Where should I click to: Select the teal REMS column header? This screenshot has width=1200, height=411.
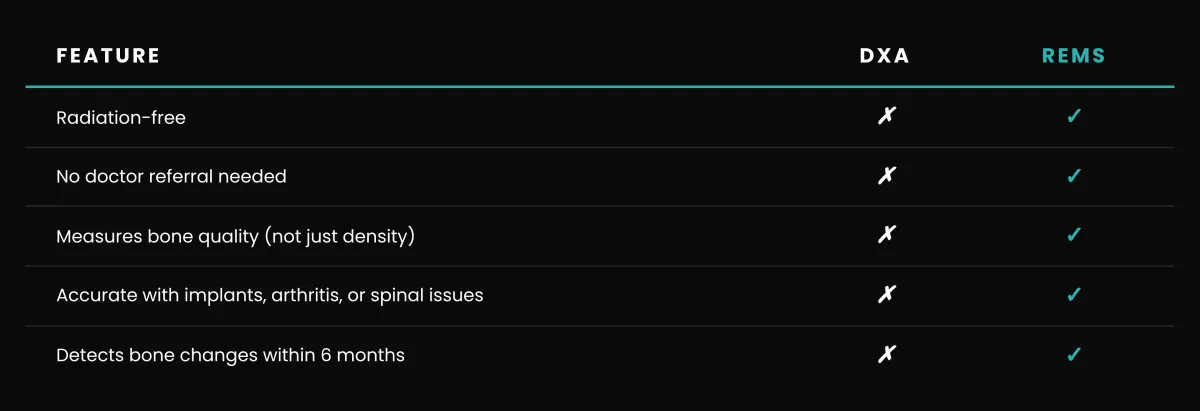point(1074,56)
